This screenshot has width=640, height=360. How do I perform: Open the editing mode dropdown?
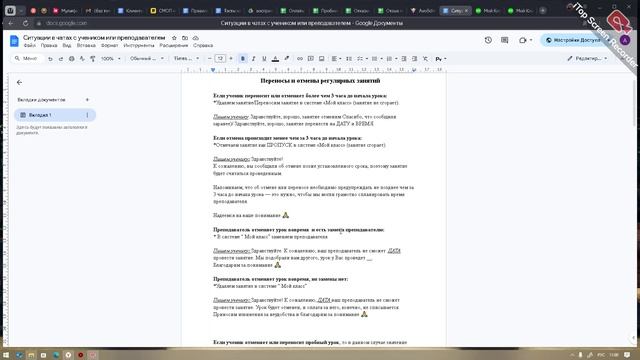tap(587, 59)
